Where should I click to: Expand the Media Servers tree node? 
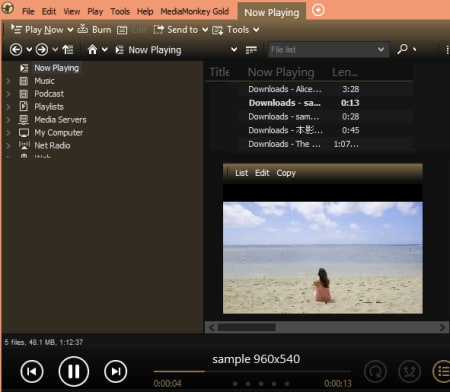click(x=8, y=120)
